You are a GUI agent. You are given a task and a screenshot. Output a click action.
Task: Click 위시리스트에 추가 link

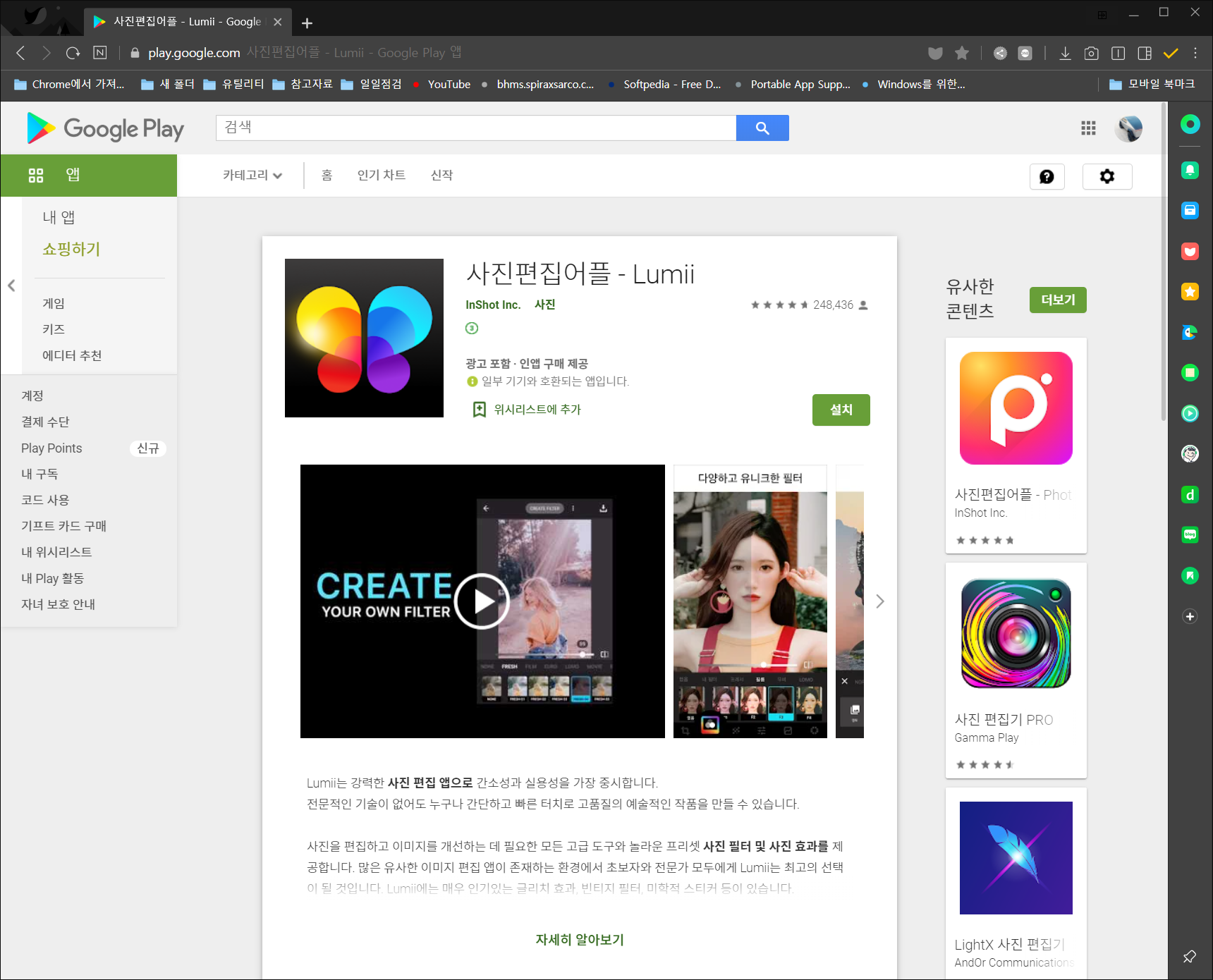pyautogui.click(x=537, y=410)
